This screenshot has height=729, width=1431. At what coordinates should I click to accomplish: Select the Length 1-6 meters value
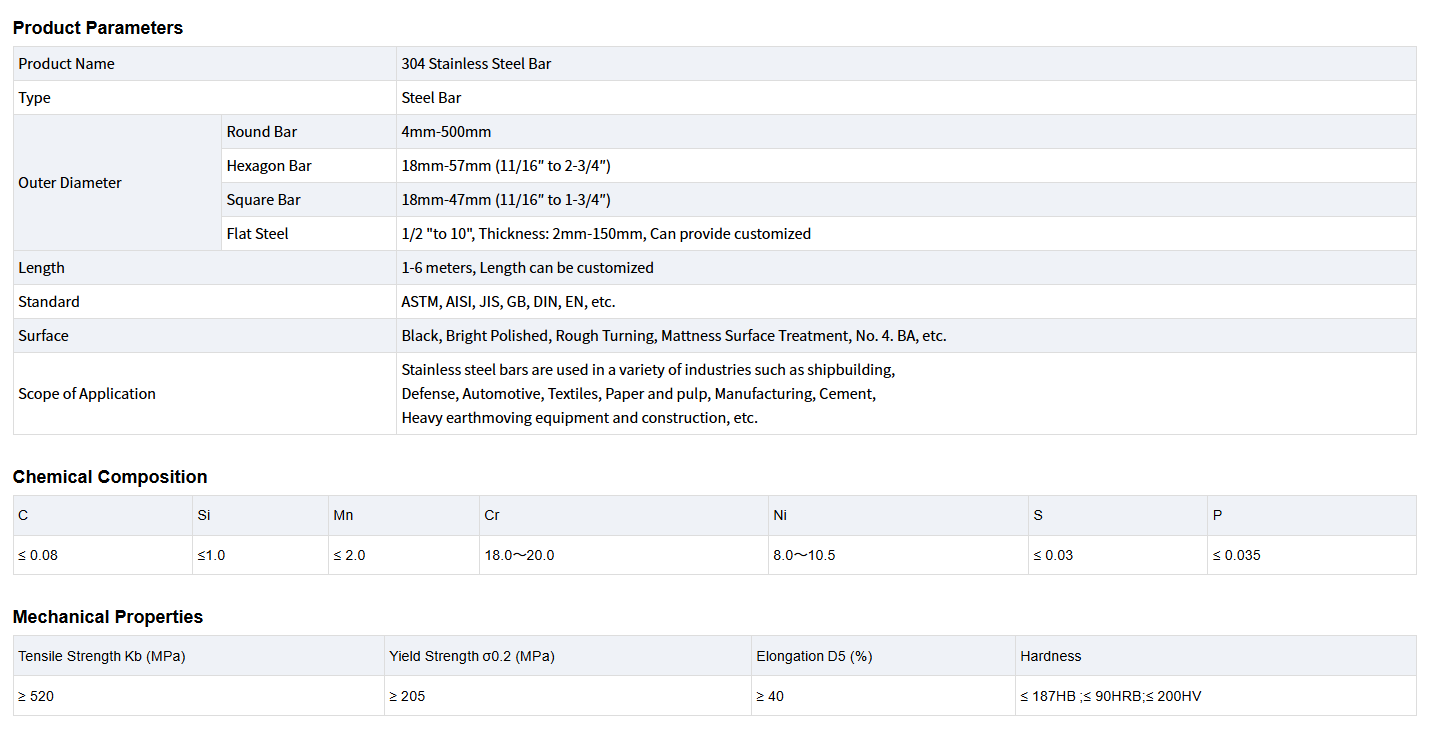coord(527,268)
